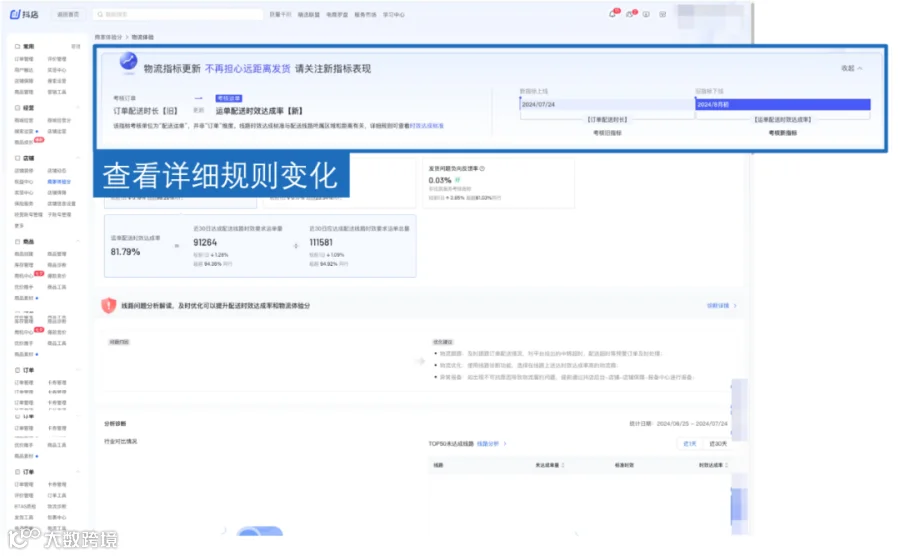
Task: Collapse the 经营 sidebar section
Action: [x=77, y=108]
